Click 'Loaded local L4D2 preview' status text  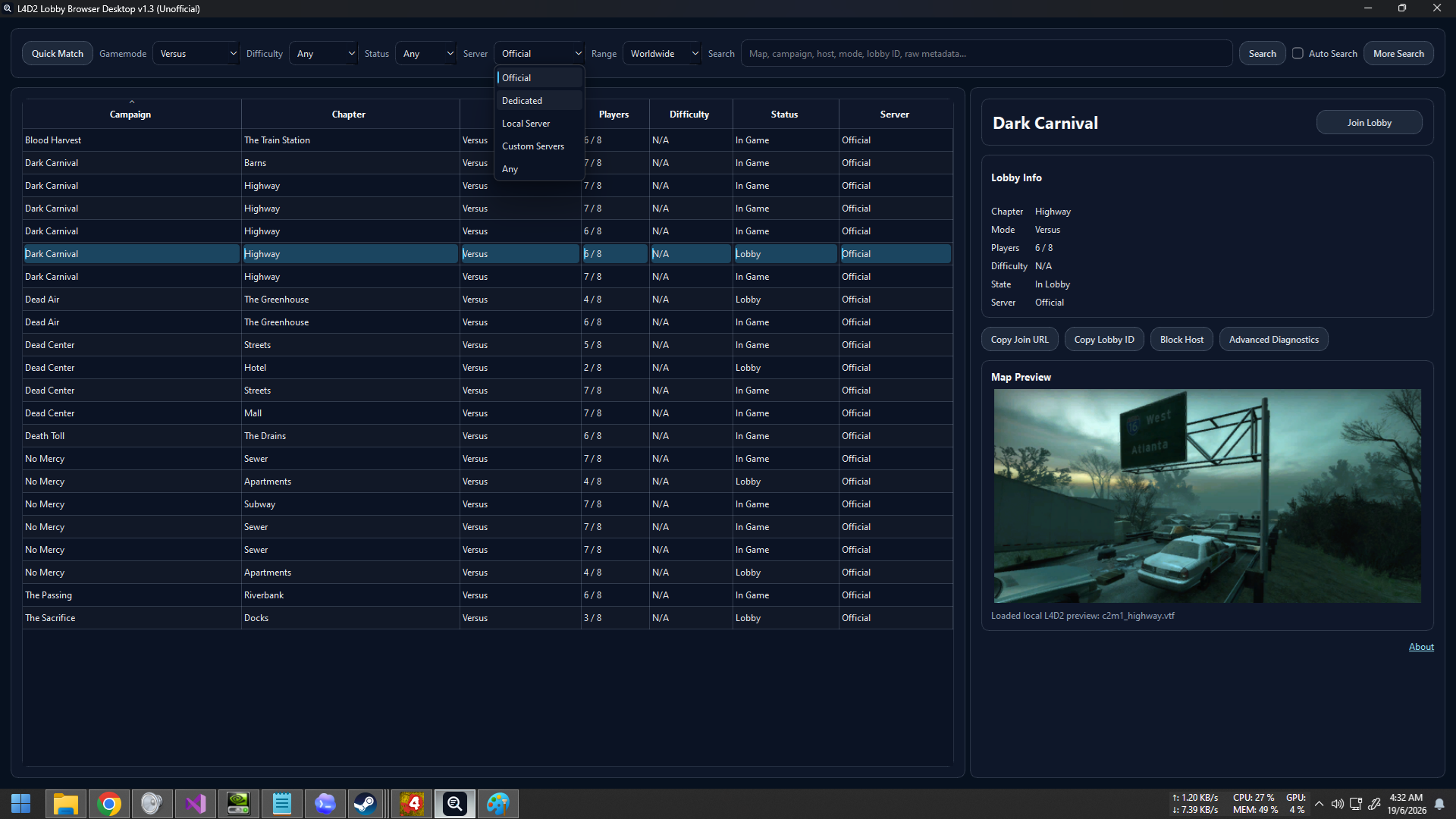tap(1083, 616)
